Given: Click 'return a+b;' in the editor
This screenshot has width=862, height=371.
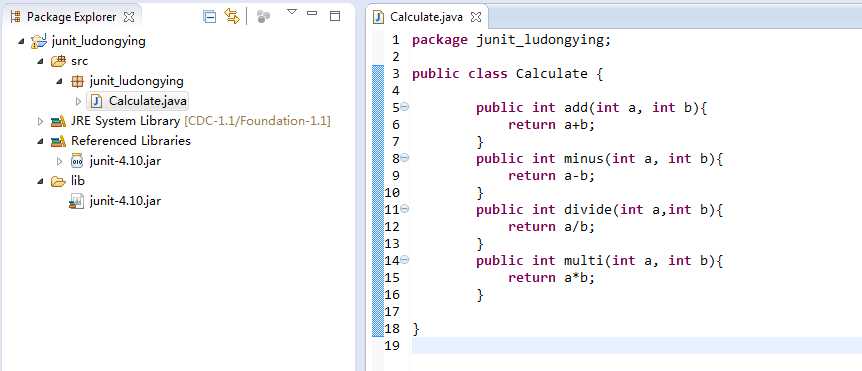Looking at the screenshot, I should coord(552,125).
